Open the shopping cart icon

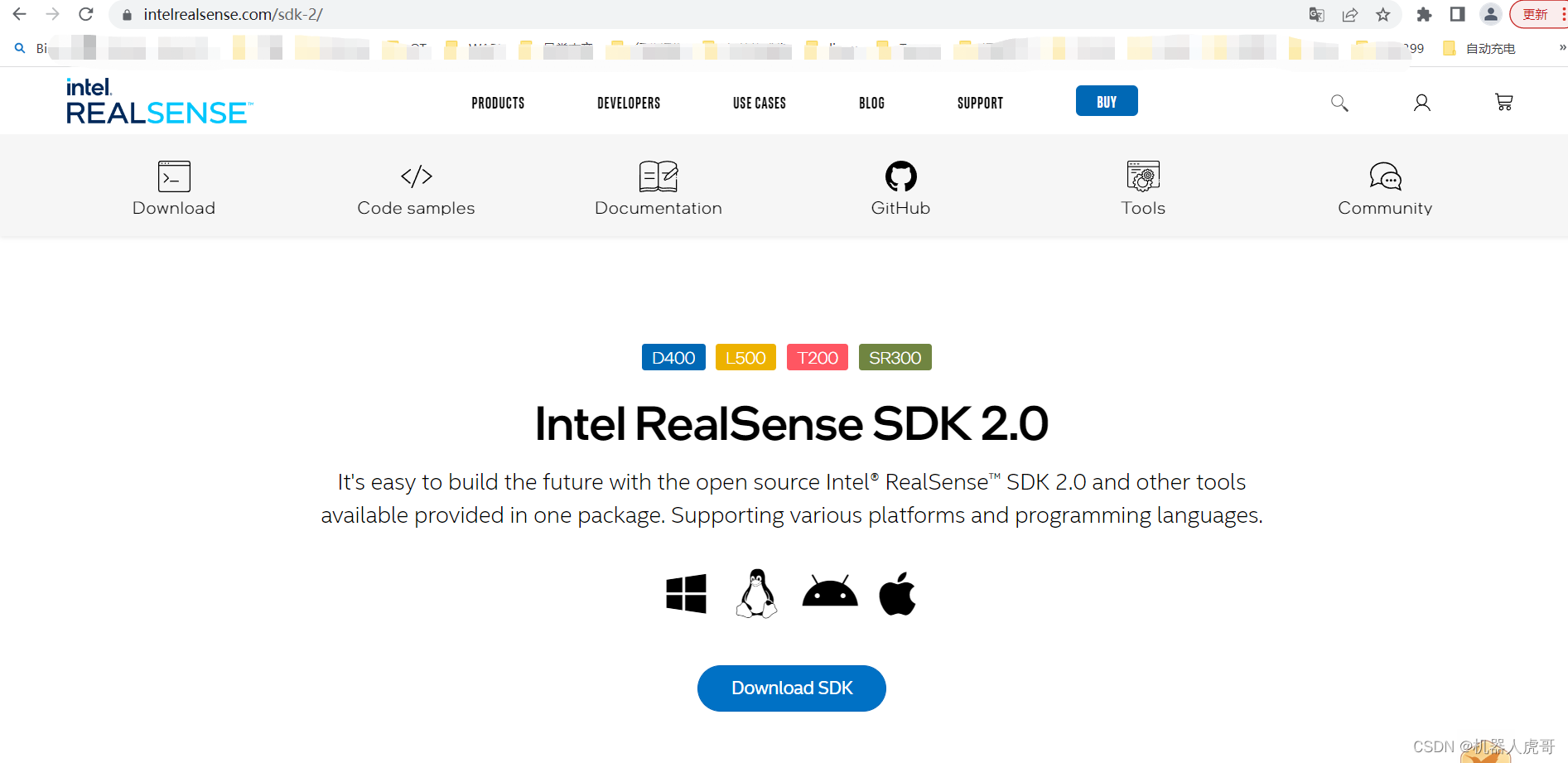pyautogui.click(x=1503, y=102)
